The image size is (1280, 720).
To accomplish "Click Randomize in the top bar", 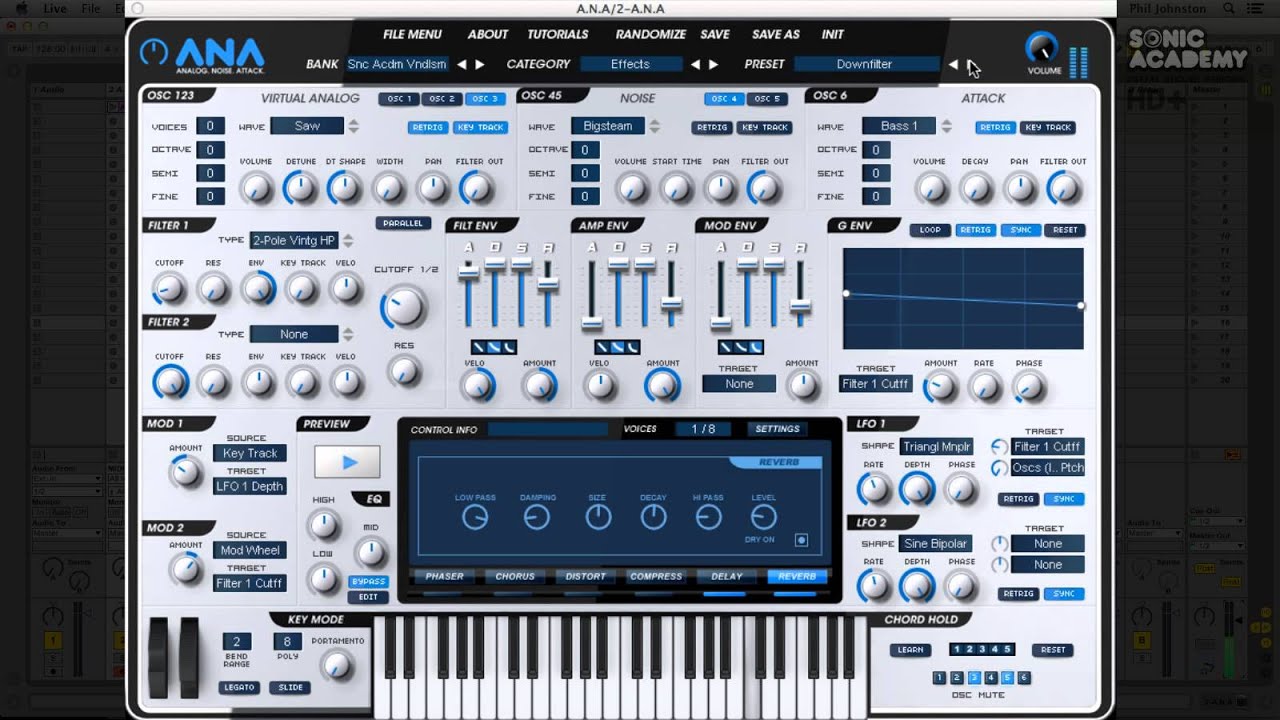I will pos(651,34).
